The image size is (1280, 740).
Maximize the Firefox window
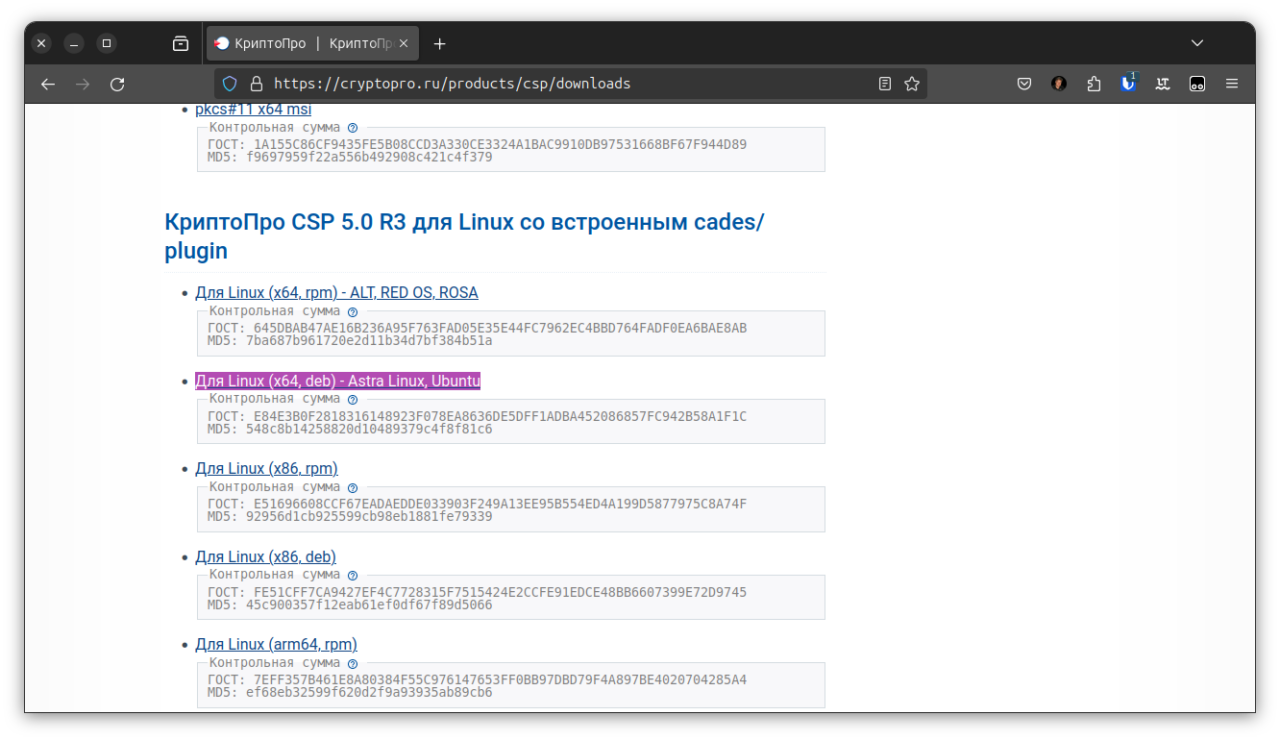pos(106,43)
